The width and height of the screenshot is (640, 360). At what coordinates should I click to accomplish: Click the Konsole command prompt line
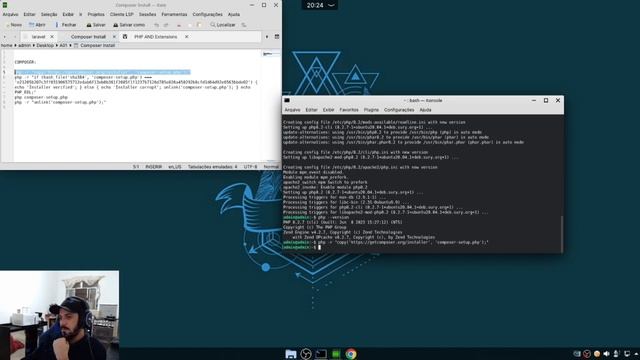(421, 247)
